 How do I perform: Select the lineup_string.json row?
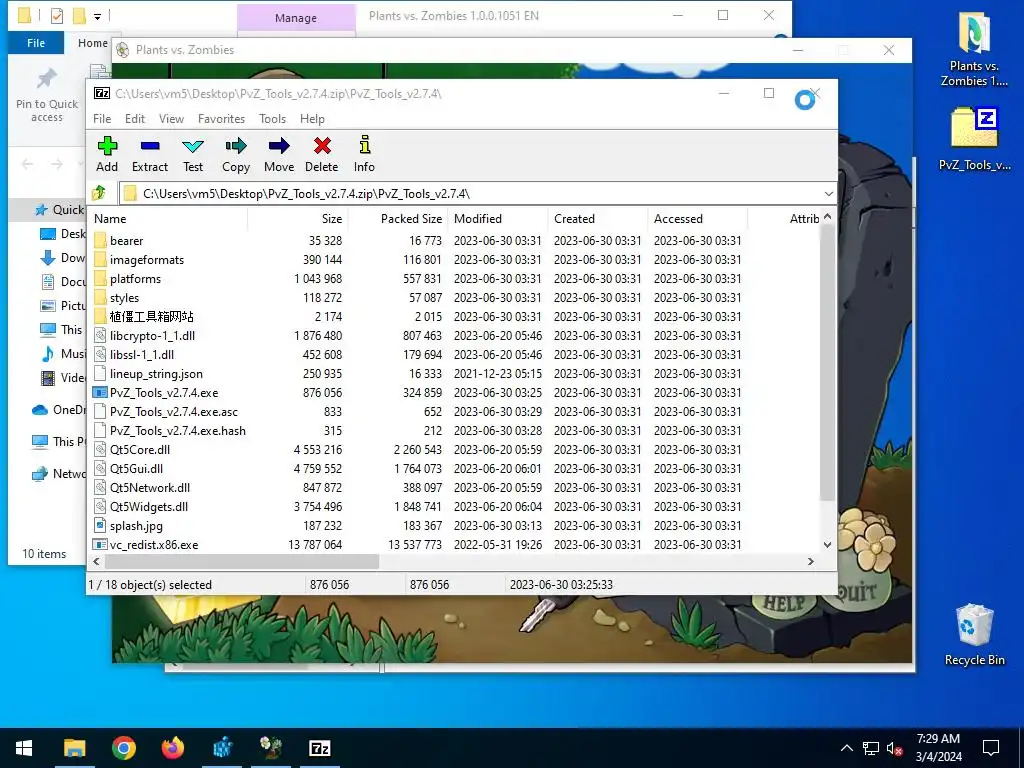(x=453, y=374)
